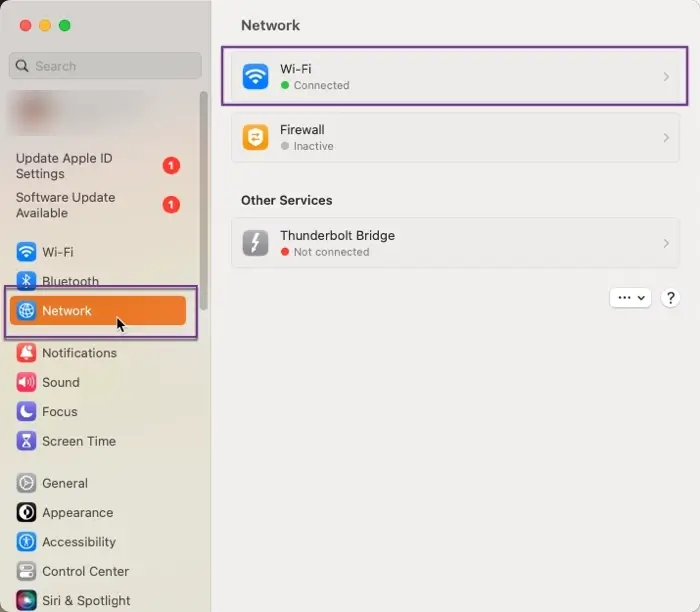
Task: Click the red badge beside Software Update Available
Action: click(x=171, y=205)
